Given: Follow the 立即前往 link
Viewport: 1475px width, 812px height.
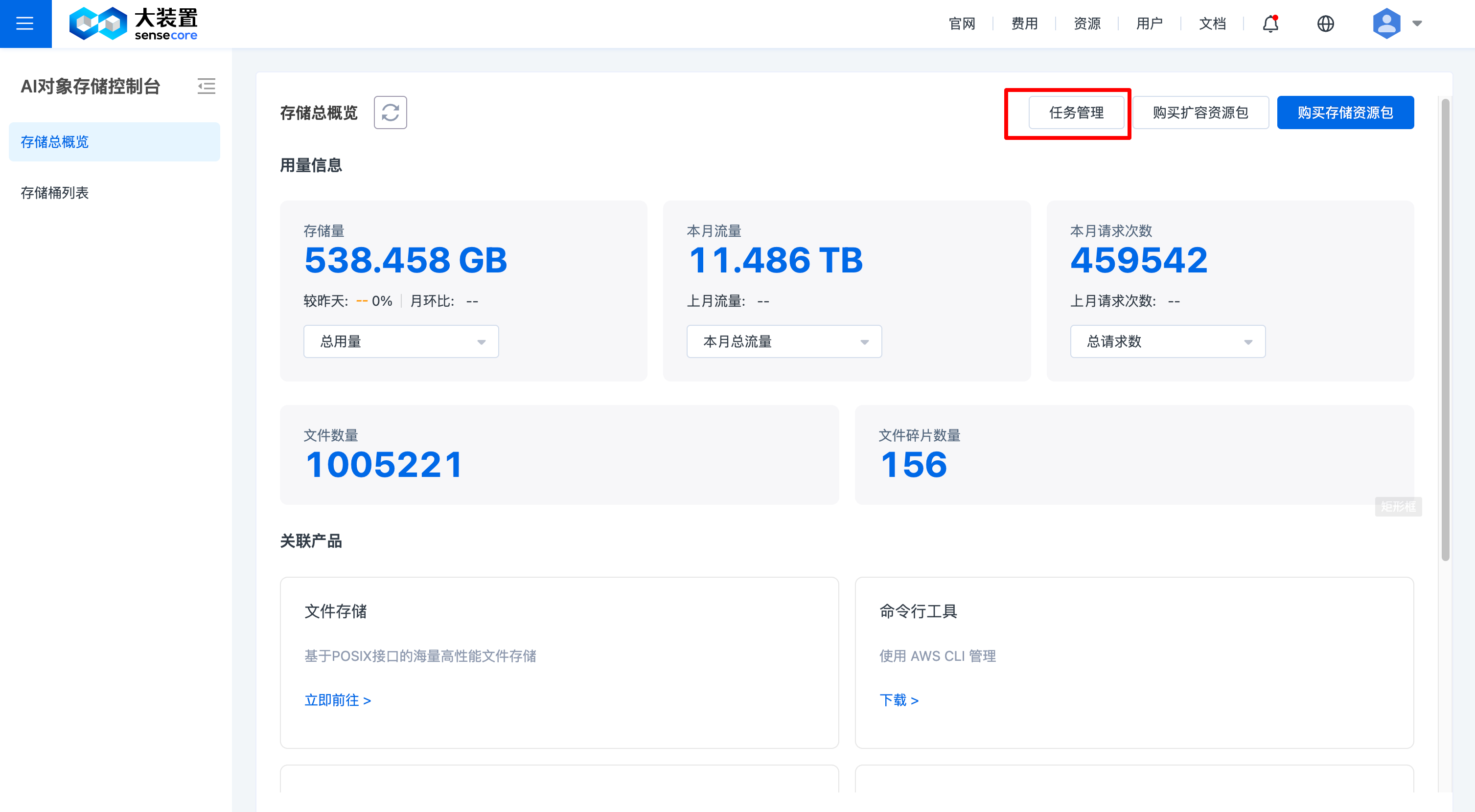Looking at the screenshot, I should point(337,700).
